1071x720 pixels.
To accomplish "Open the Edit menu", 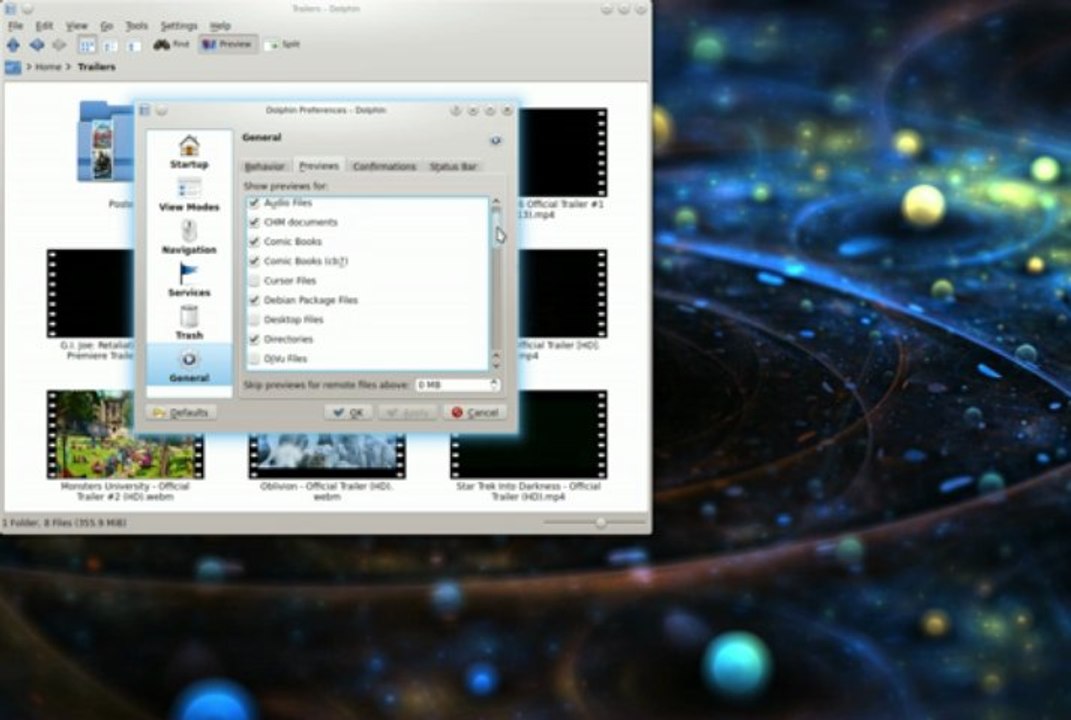I will tap(44, 26).
